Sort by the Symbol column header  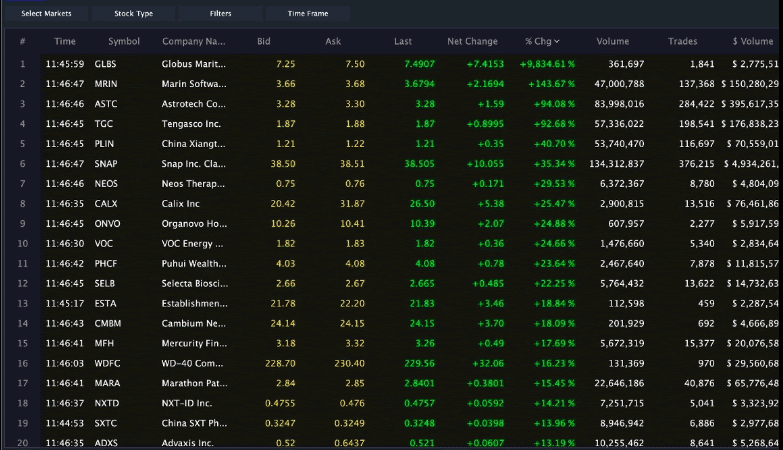click(x=124, y=41)
